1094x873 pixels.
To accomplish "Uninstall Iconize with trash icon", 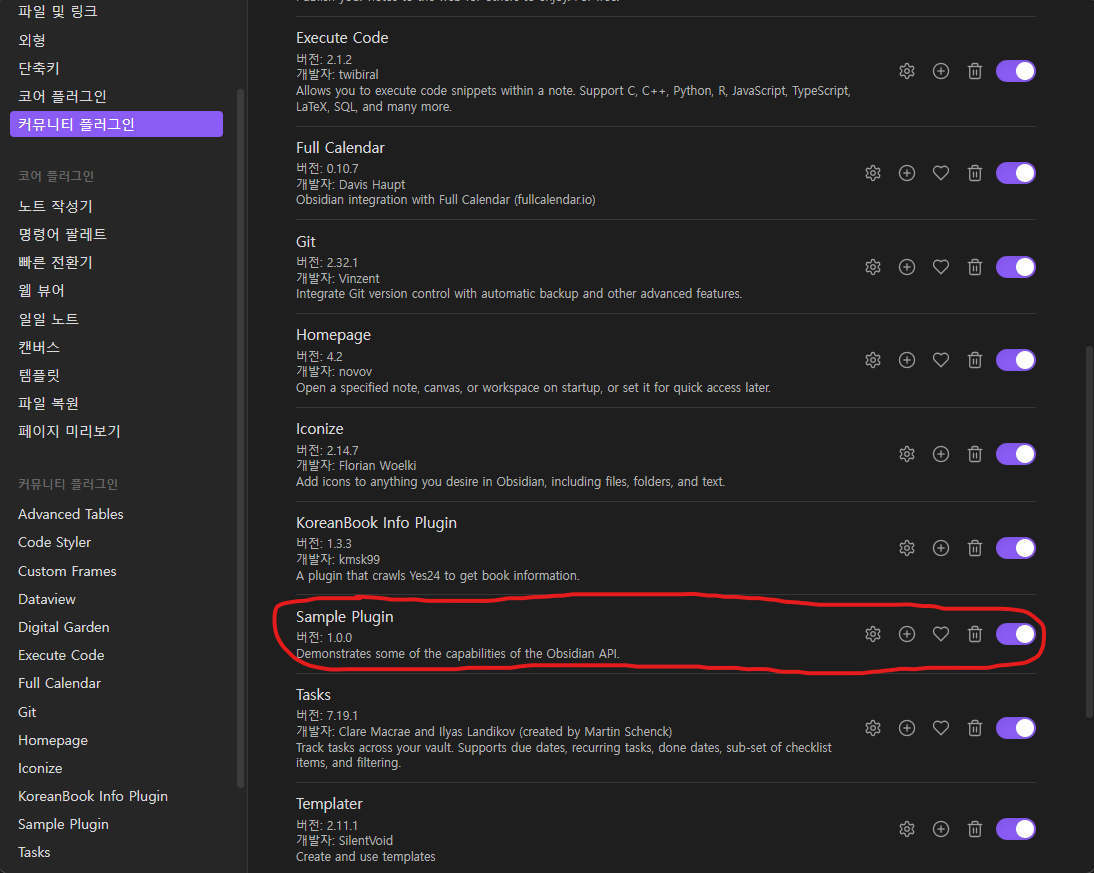I will click(975, 454).
